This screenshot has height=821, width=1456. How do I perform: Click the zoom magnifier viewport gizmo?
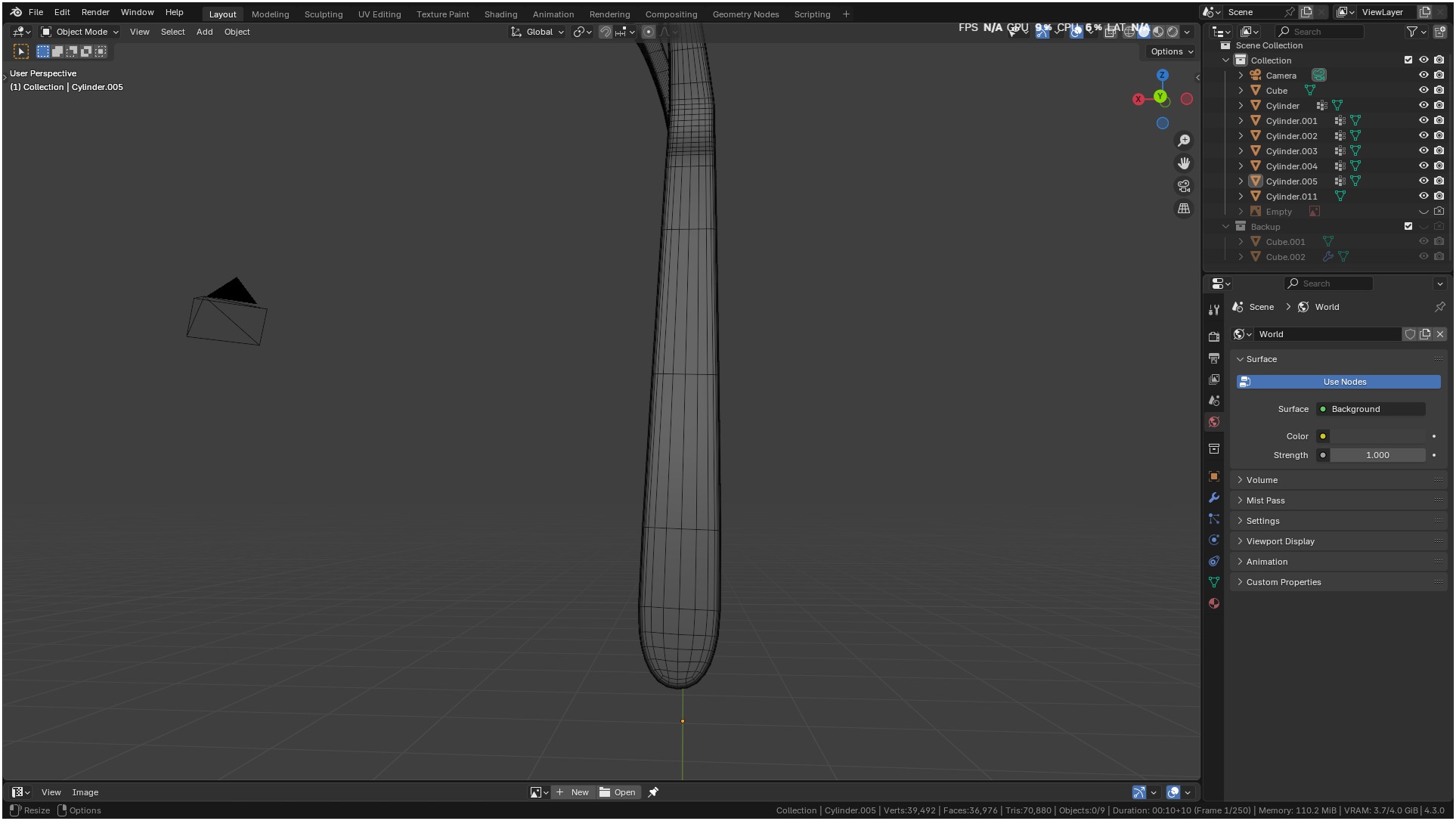point(1184,141)
